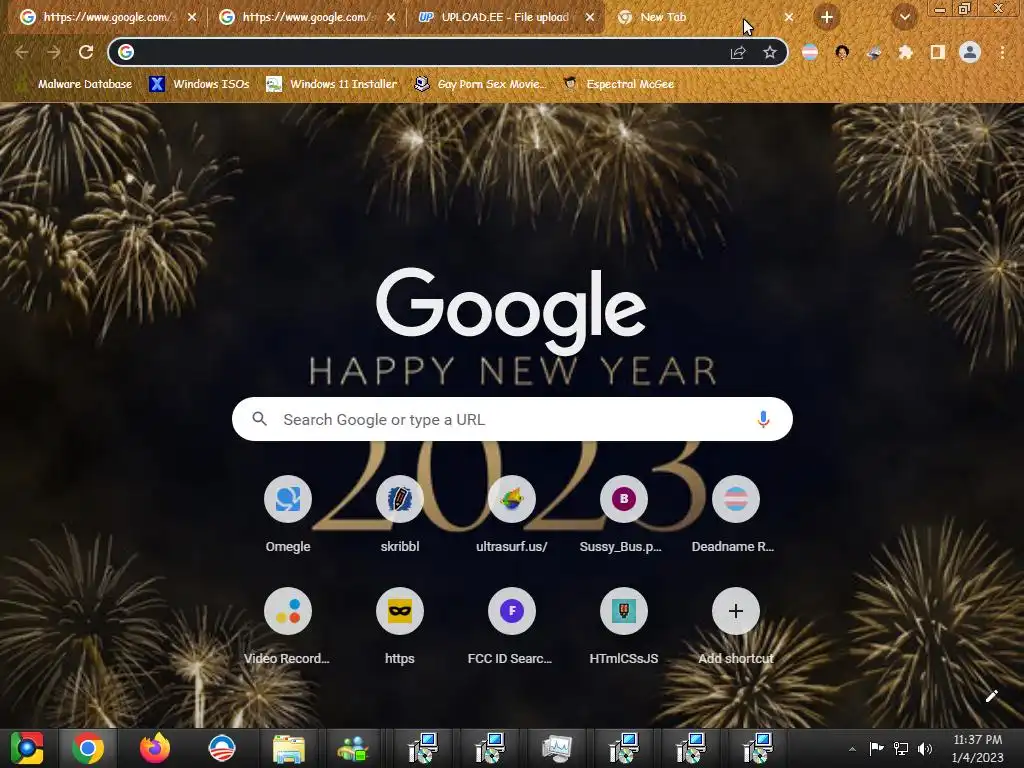Open Chrome's three-dot menu
The image size is (1024, 768).
coord(1002,52)
